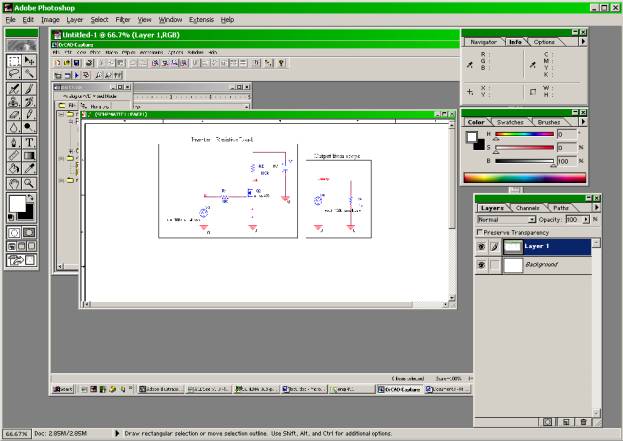Select the Magic Wand tool
623x441 pixels.
click(x=29, y=73)
